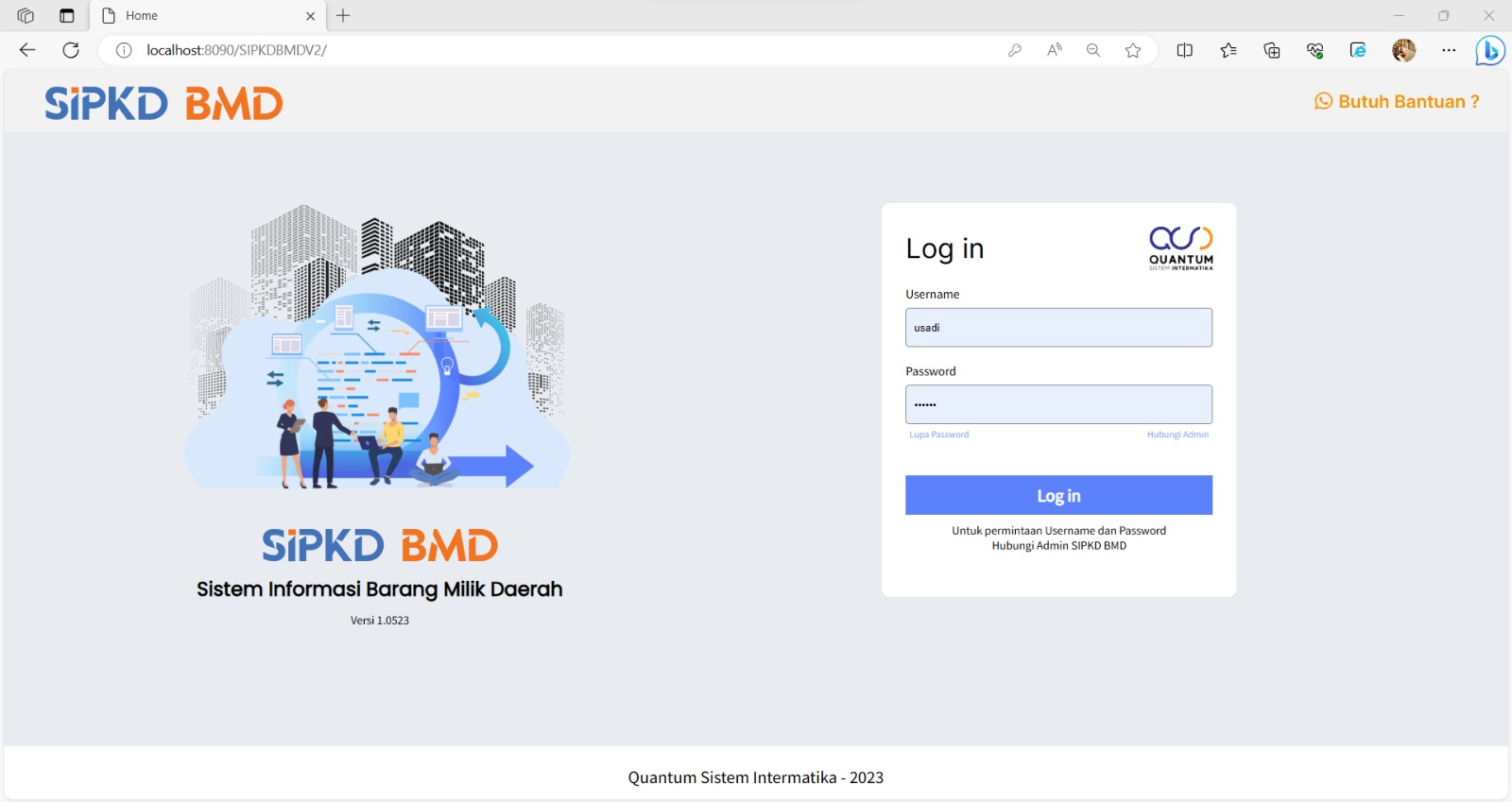The width and height of the screenshot is (1512, 802).
Task: Click the zoom out magnifier icon
Action: coord(1093,50)
